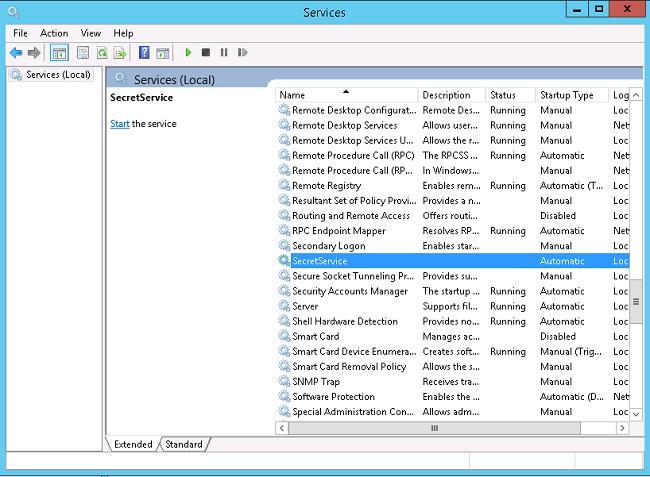Viewport: 650px width, 477px height.
Task: Click the Export List toolbar icon
Action: click(121, 52)
